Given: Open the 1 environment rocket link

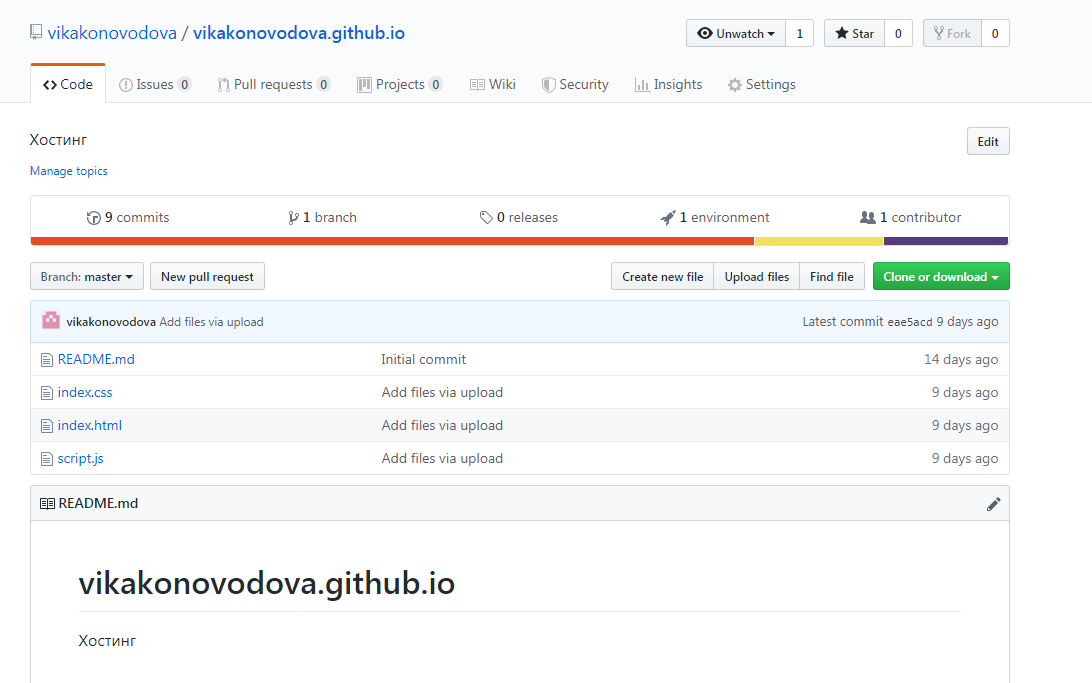Looking at the screenshot, I should pyautogui.click(x=715, y=217).
